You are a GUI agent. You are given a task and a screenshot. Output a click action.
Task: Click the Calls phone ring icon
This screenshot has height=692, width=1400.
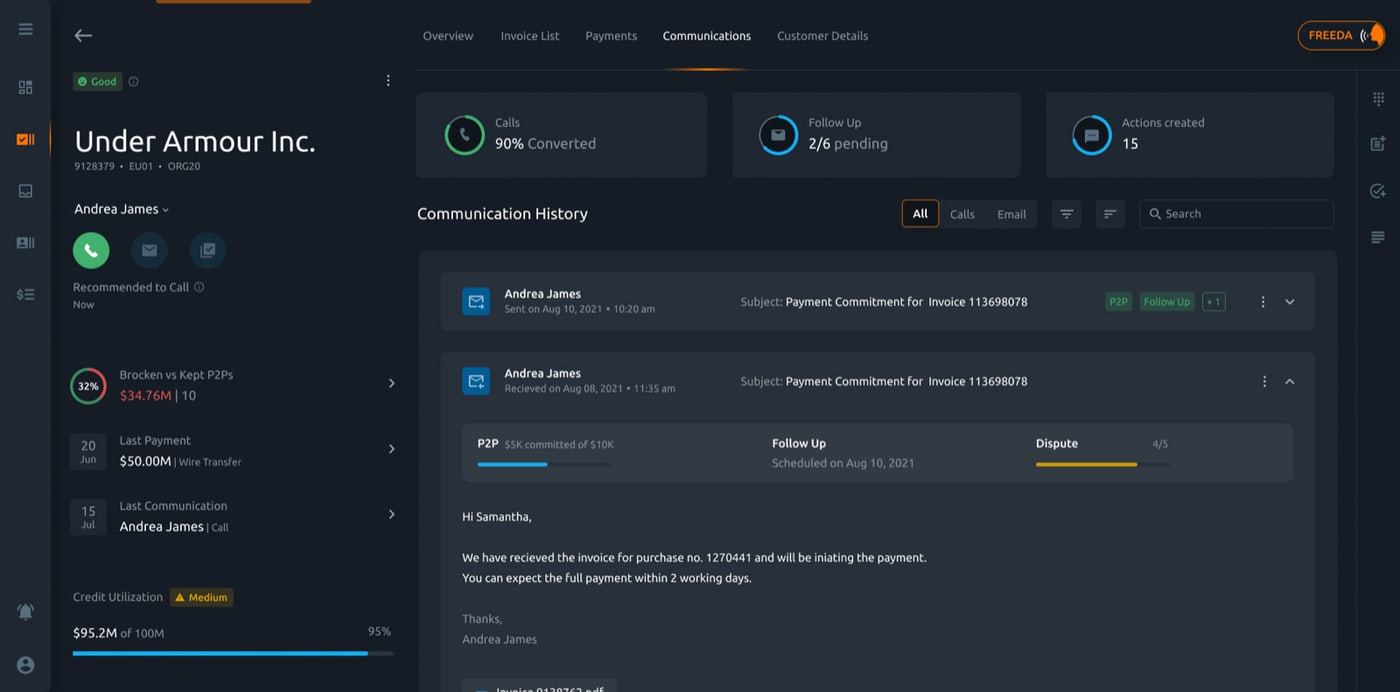(x=464, y=135)
